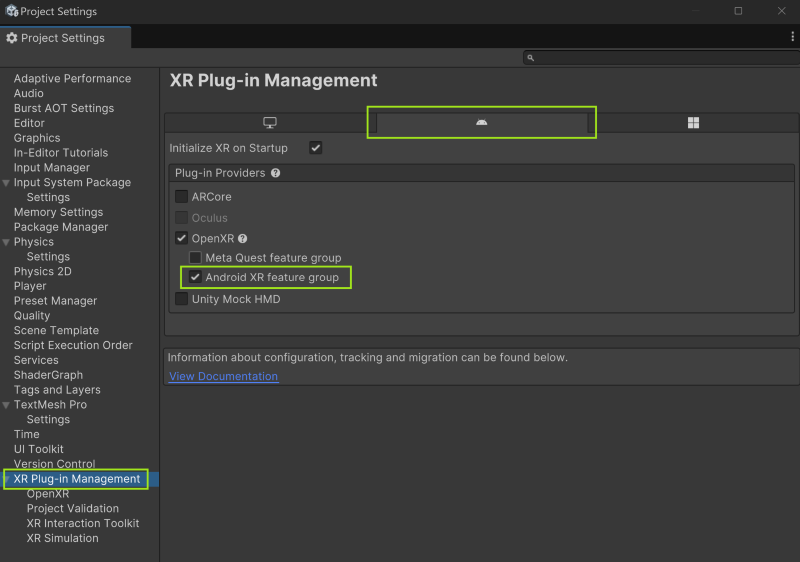This screenshot has width=800, height=562.
Task: Collapse the TextMesh Pro section
Action: [x=7, y=405]
